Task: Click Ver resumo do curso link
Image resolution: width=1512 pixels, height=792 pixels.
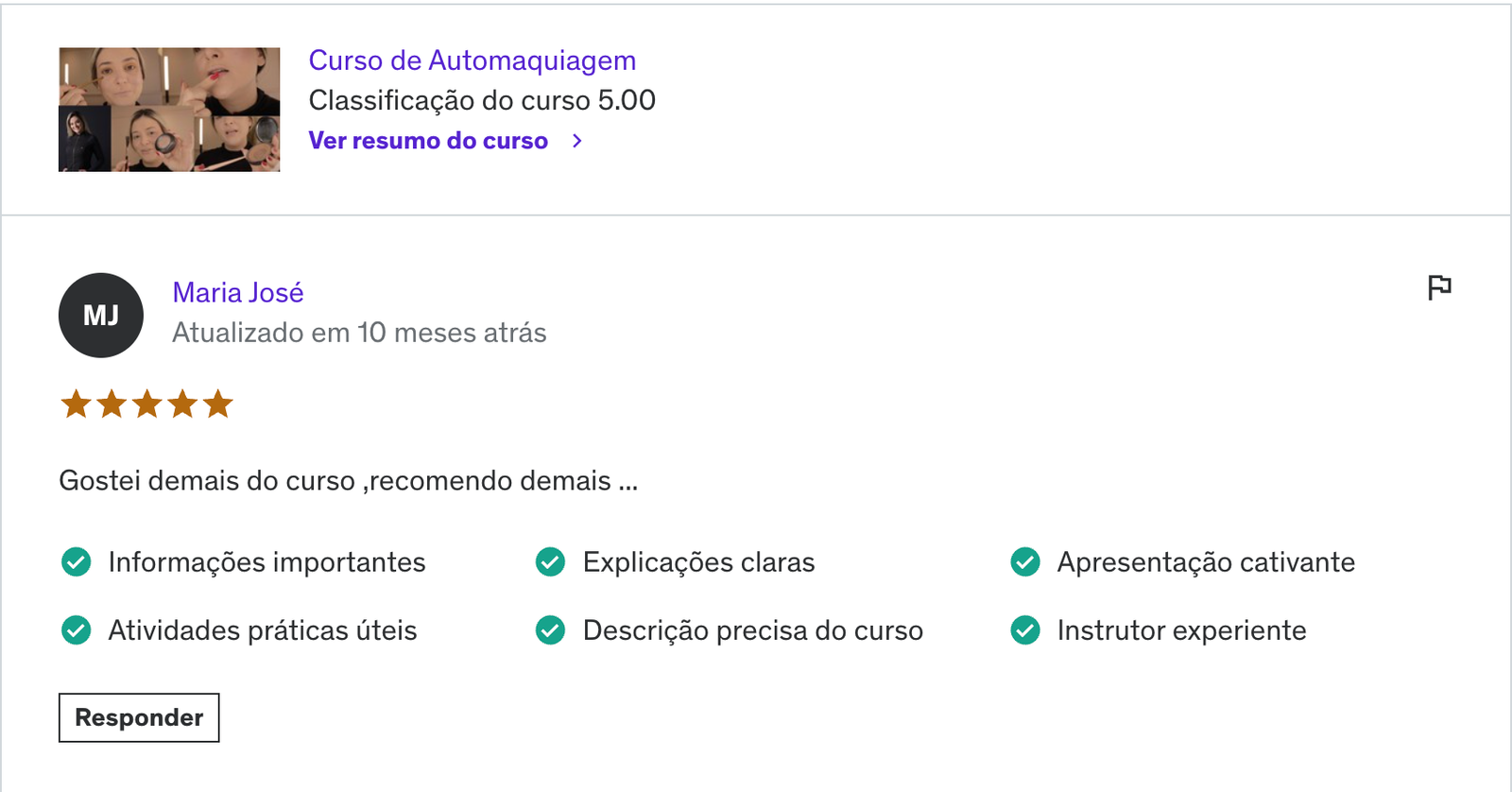Action: click(x=428, y=141)
